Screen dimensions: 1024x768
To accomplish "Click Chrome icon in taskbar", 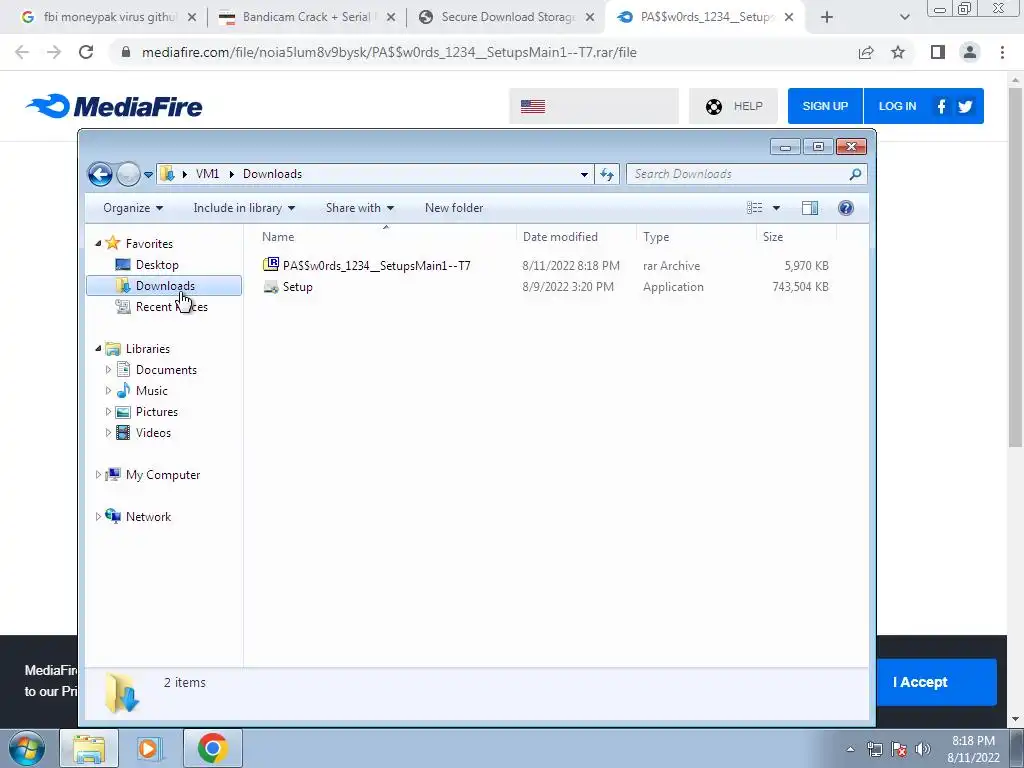I will click(212, 748).
